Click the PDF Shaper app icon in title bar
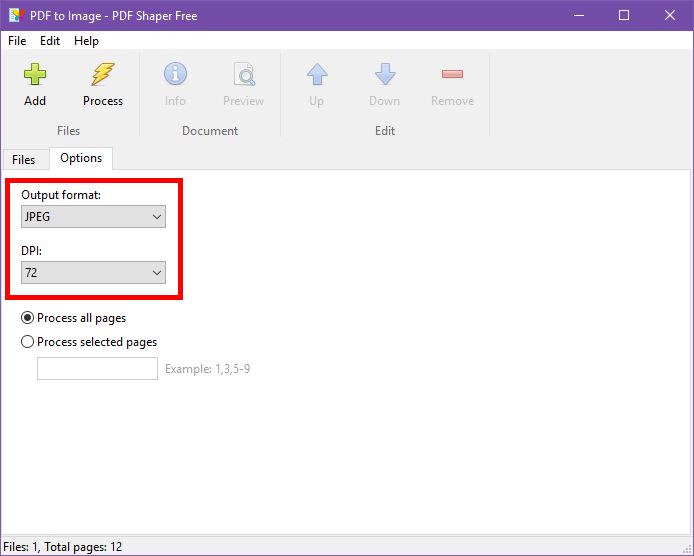The width and height of the screenshot is (694, 556). point(16,15)
